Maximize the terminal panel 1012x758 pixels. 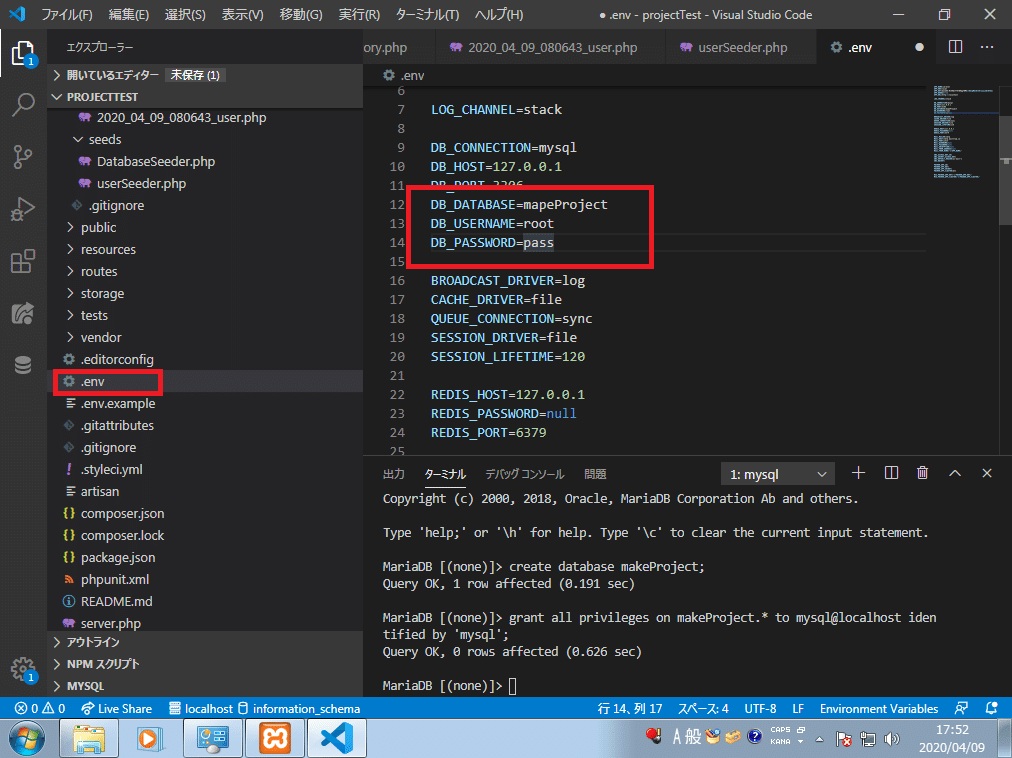click(x=955, y=473)
